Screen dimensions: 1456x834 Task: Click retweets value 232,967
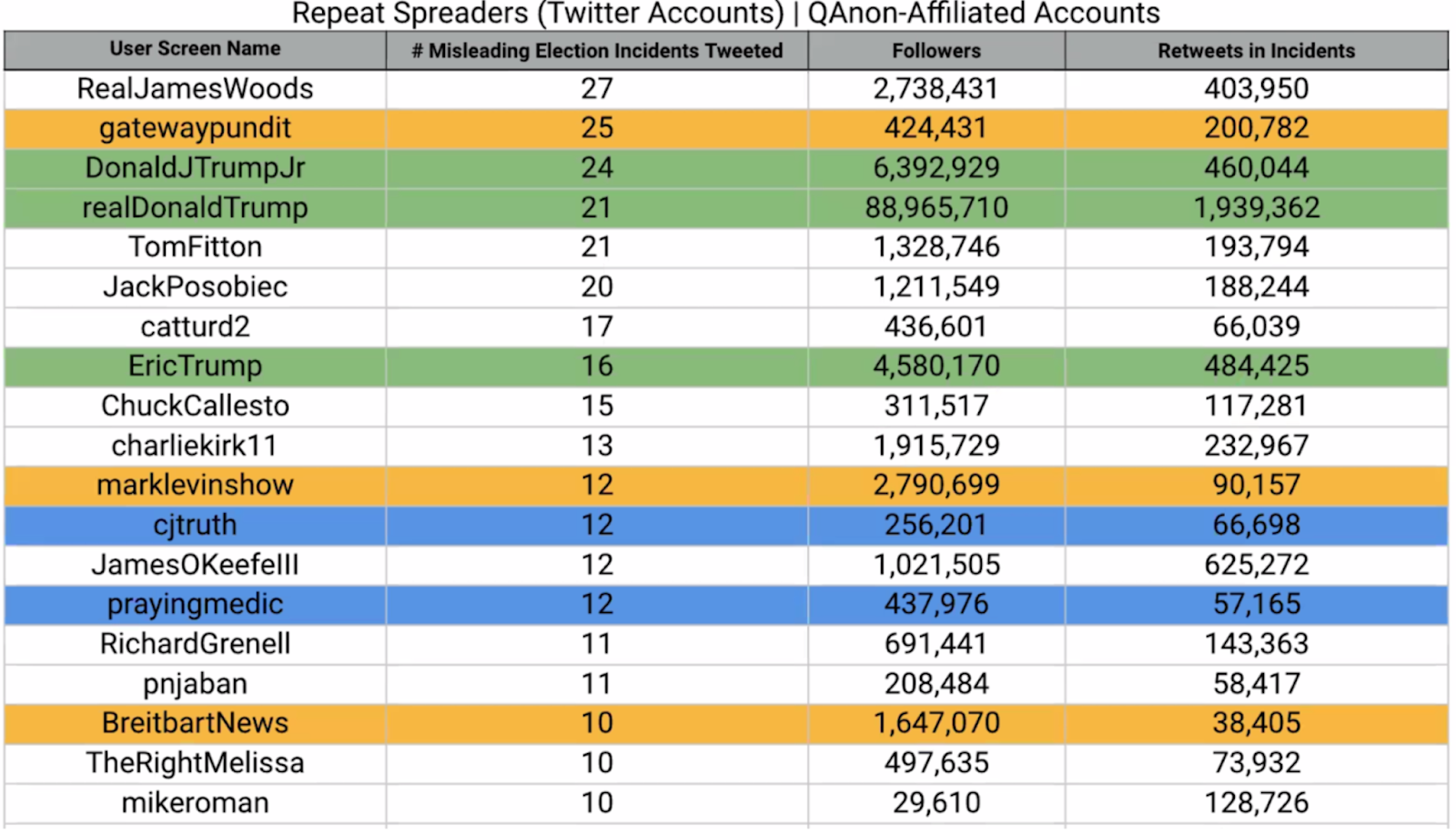tap(1257, 446)
